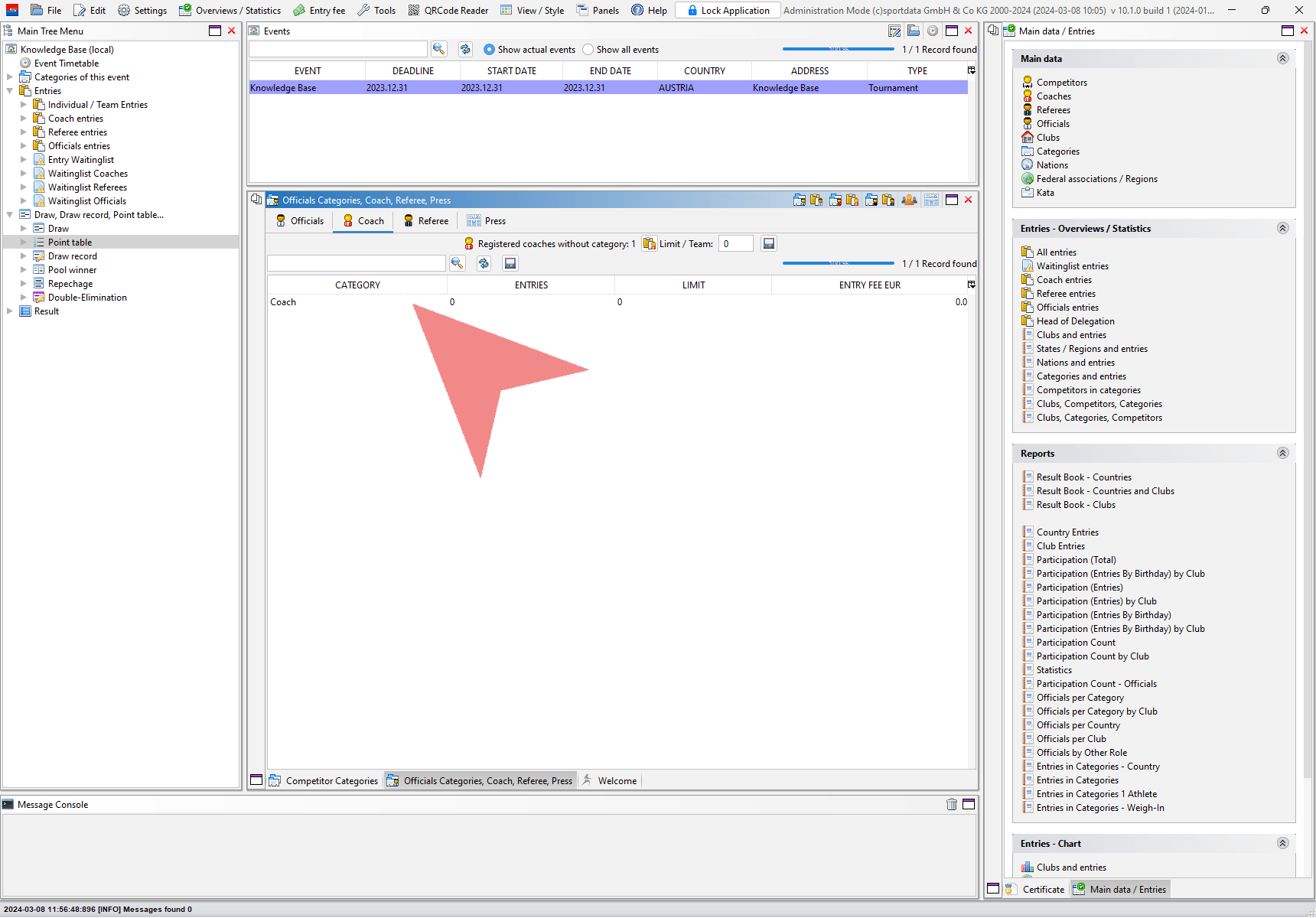Collapse the Main data section
The width and height of the screenshot is (1316, 918).
click(1283, 58)
